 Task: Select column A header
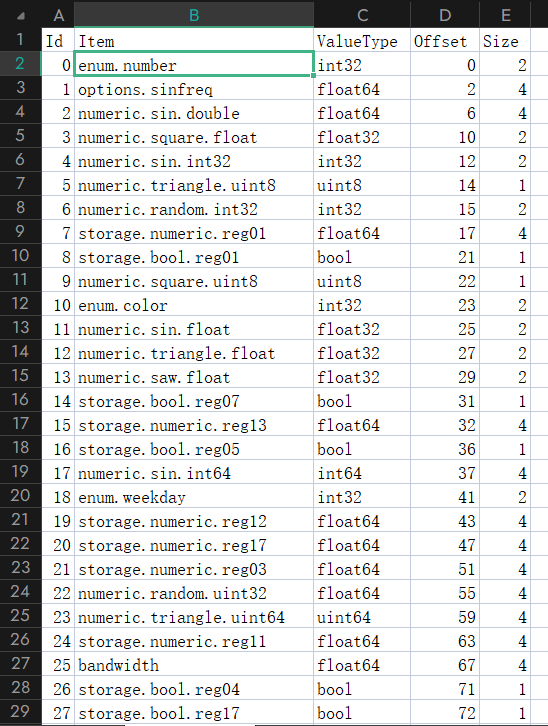[x=58, y=14]
